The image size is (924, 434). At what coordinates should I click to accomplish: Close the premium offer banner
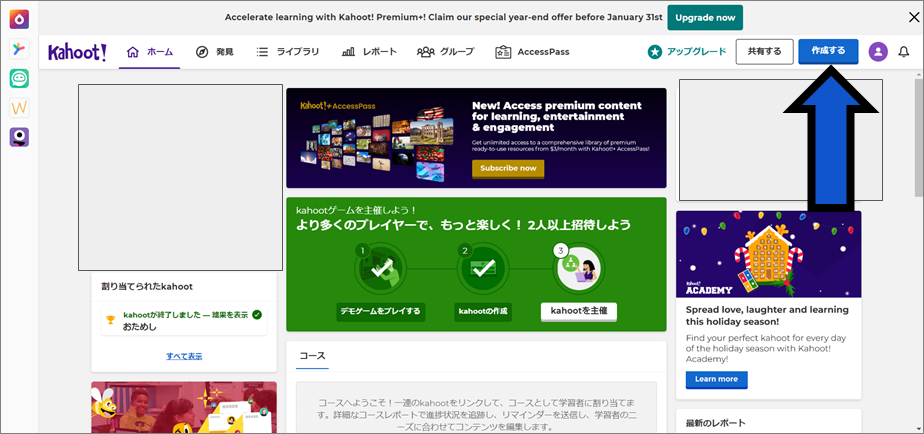(913, 18)
